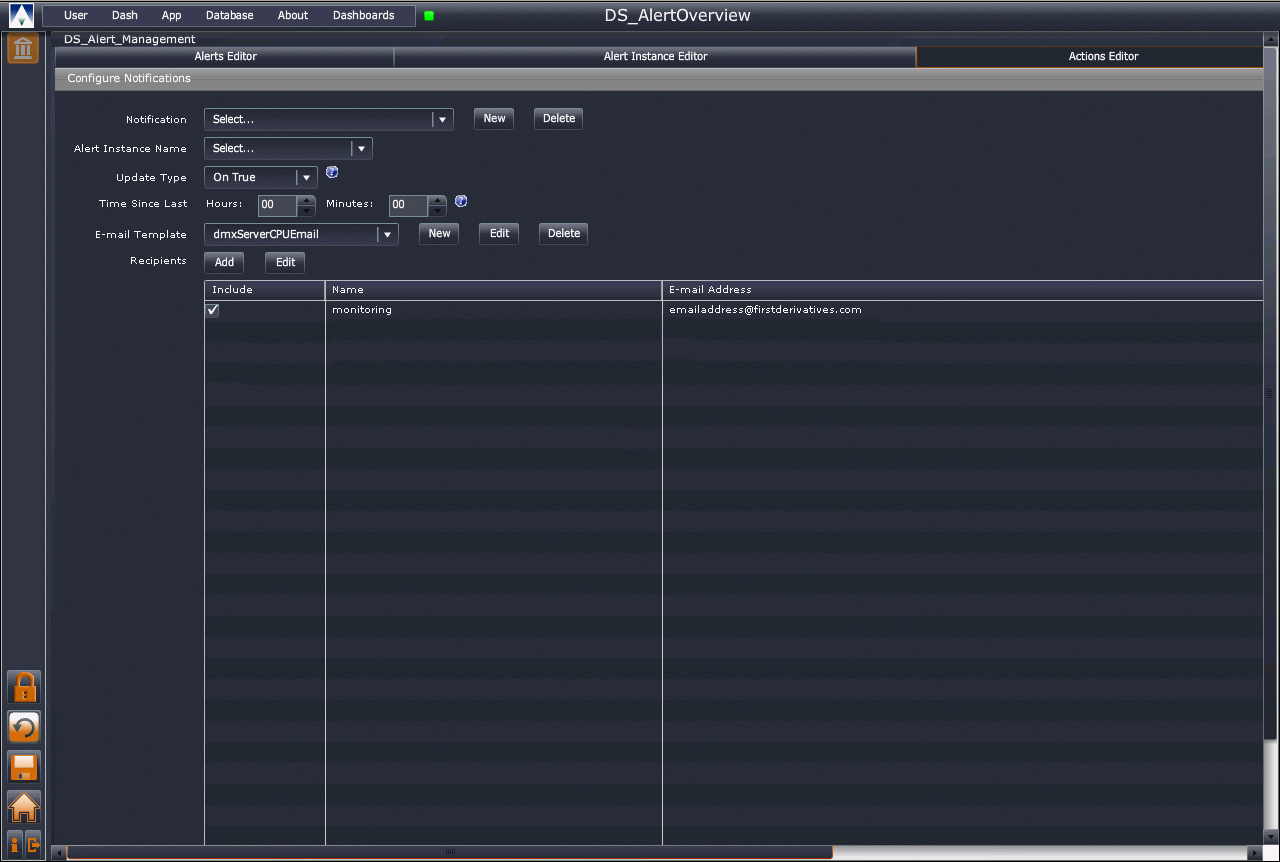Click the orange logout exit icon
Screen dimensions: 1280x862
click(x=33, y=844)
